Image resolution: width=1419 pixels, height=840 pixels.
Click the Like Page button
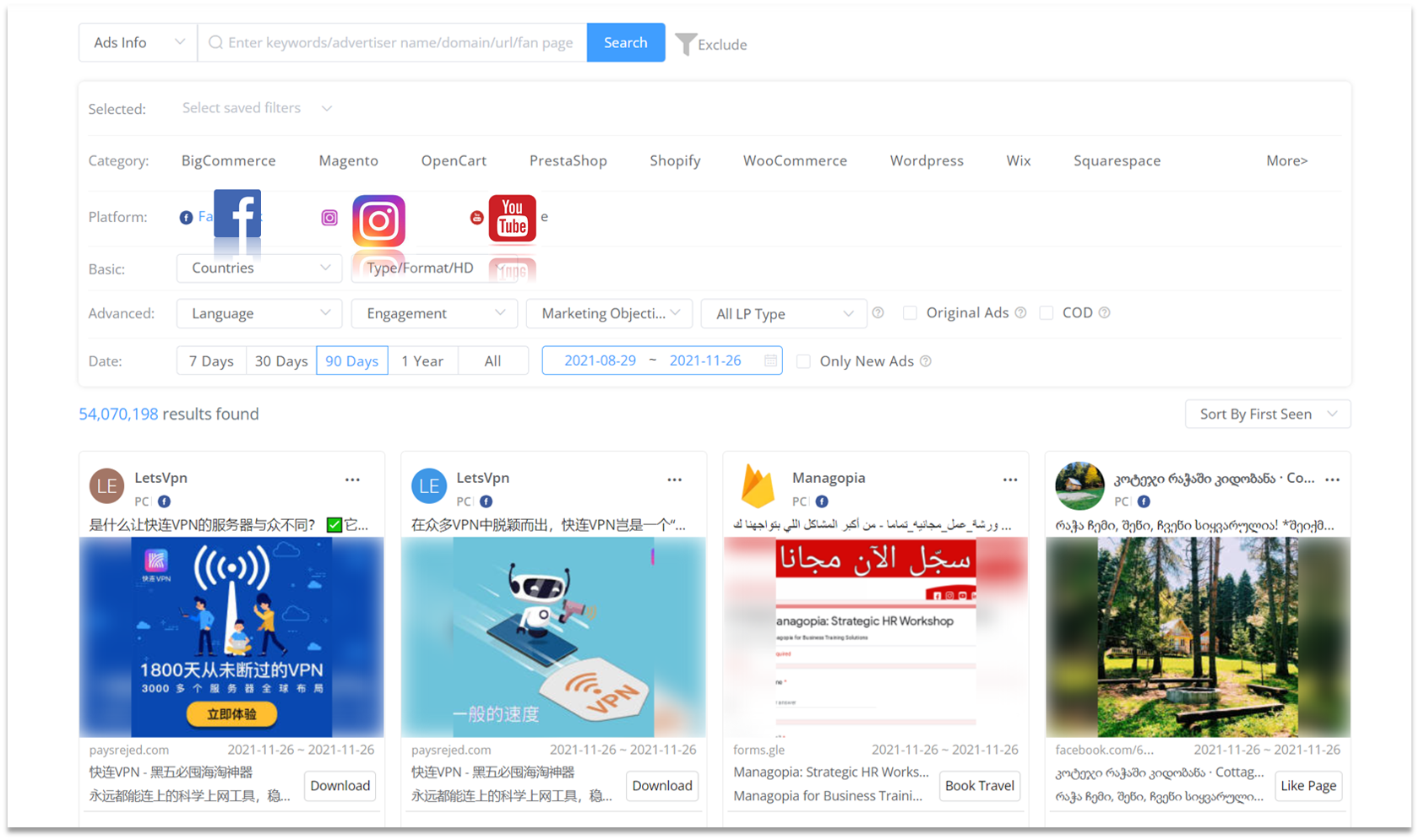click(x=1308, y=786)
